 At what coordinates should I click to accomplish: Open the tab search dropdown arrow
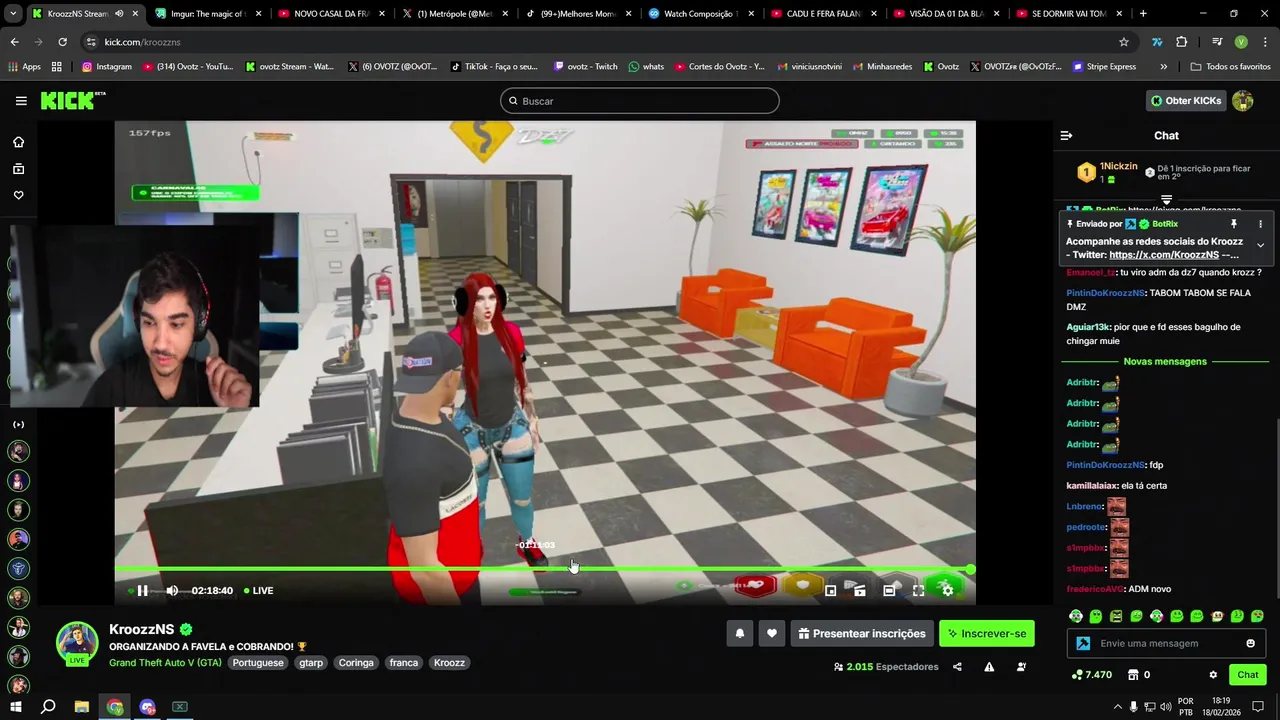click(14, 14)
